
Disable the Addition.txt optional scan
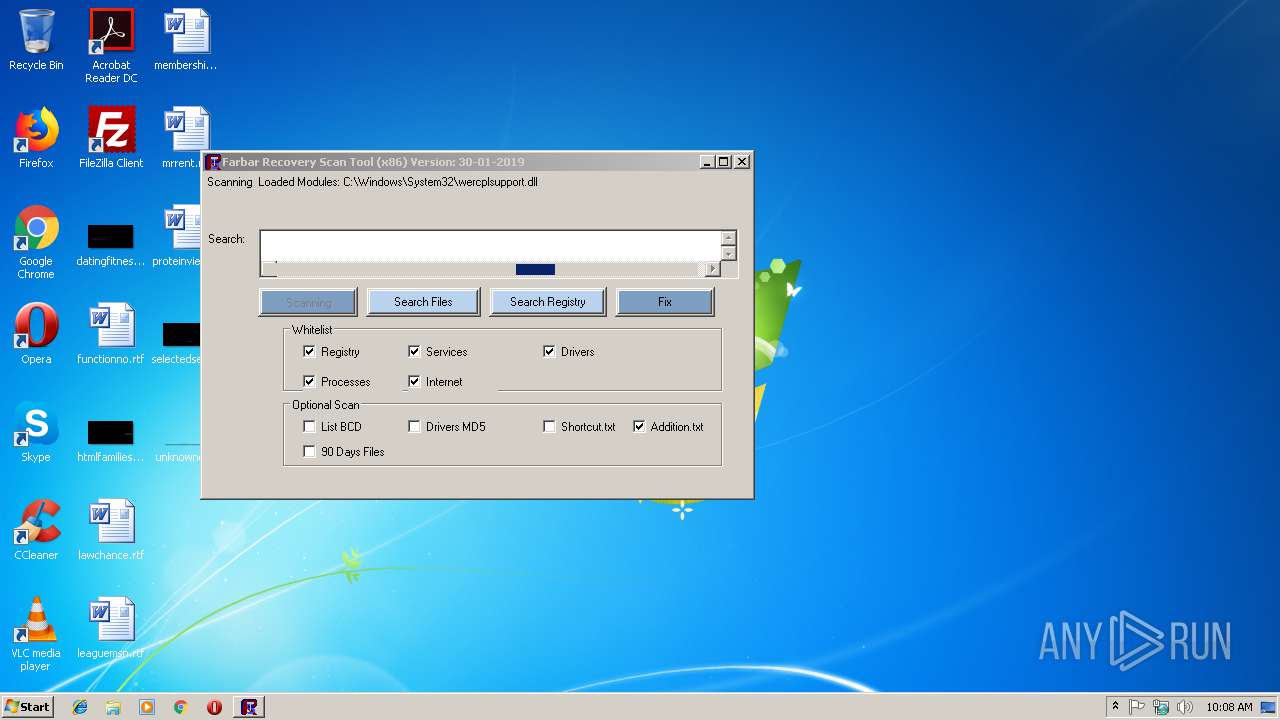coord(639,427)
